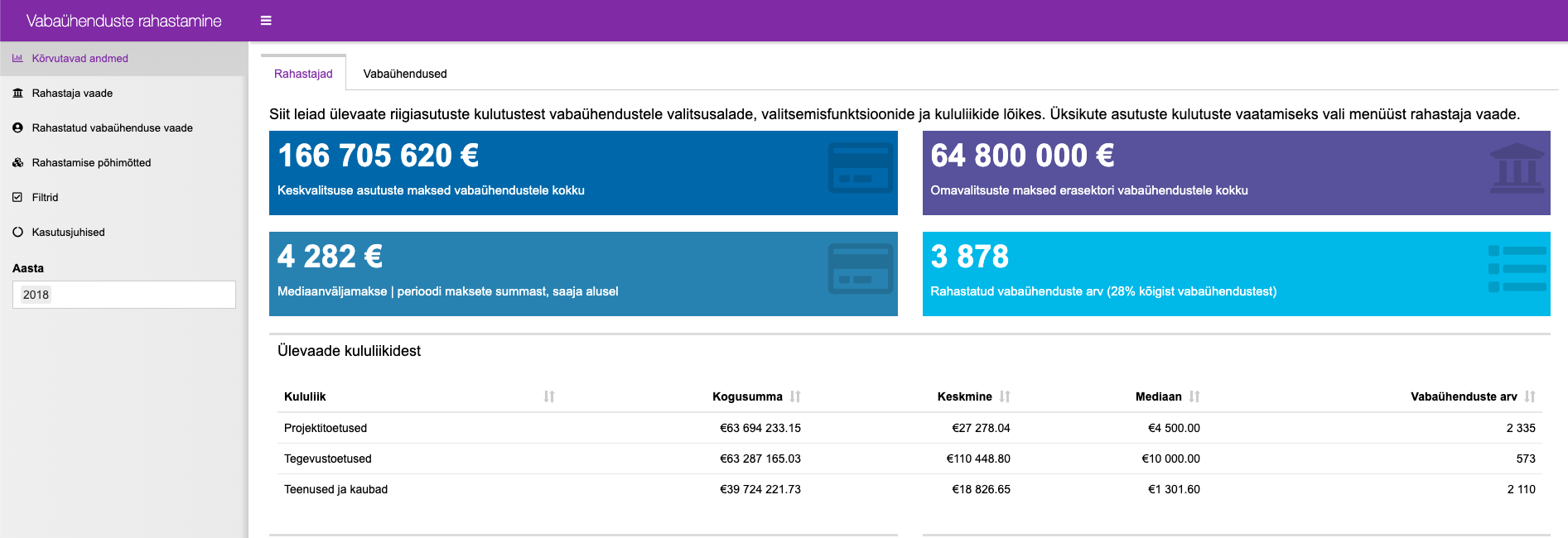
Task: Click the €10 000.00 median cell
Action: (1170, 459)
